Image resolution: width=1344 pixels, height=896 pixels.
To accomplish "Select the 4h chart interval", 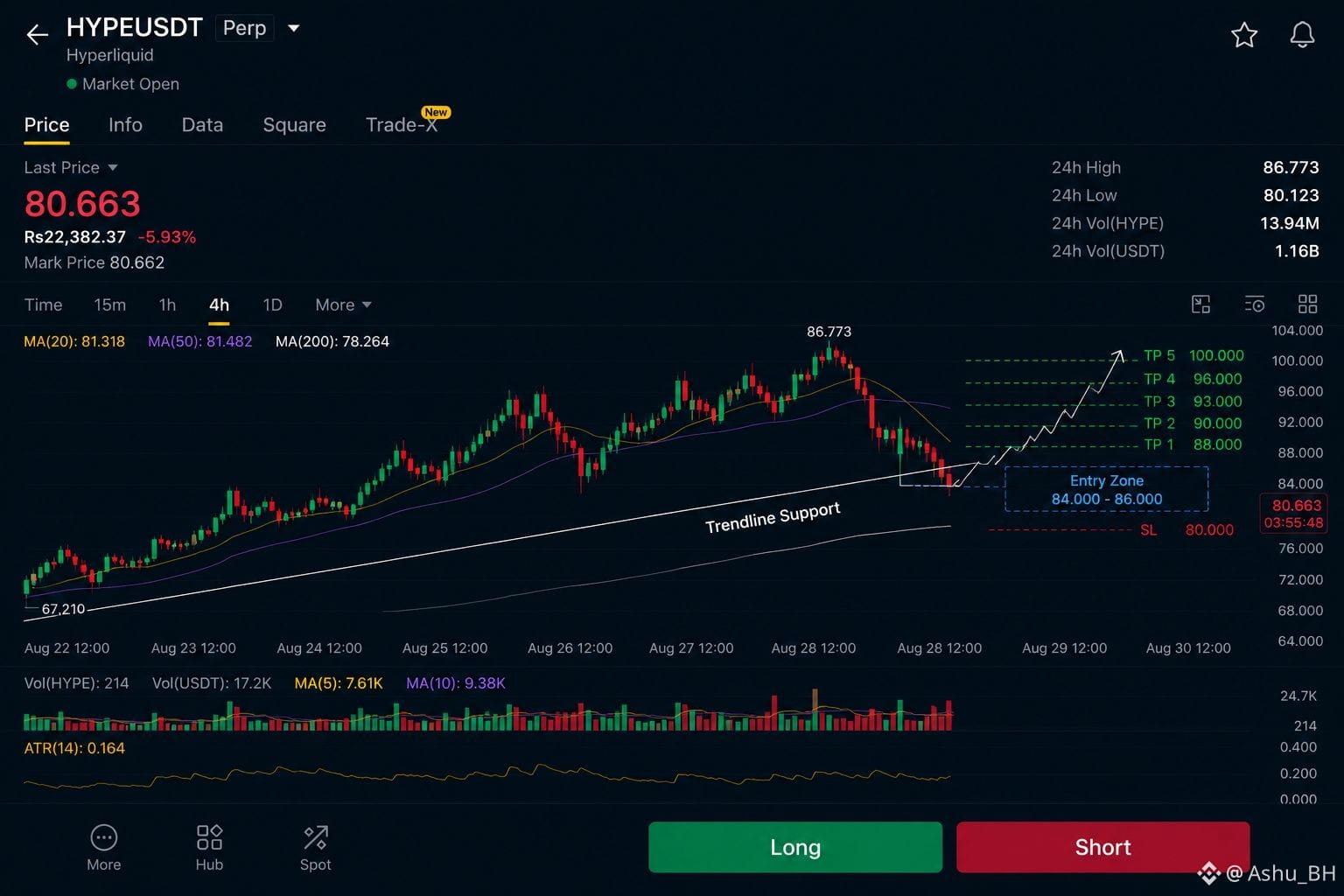I will (x=219, y=304).
